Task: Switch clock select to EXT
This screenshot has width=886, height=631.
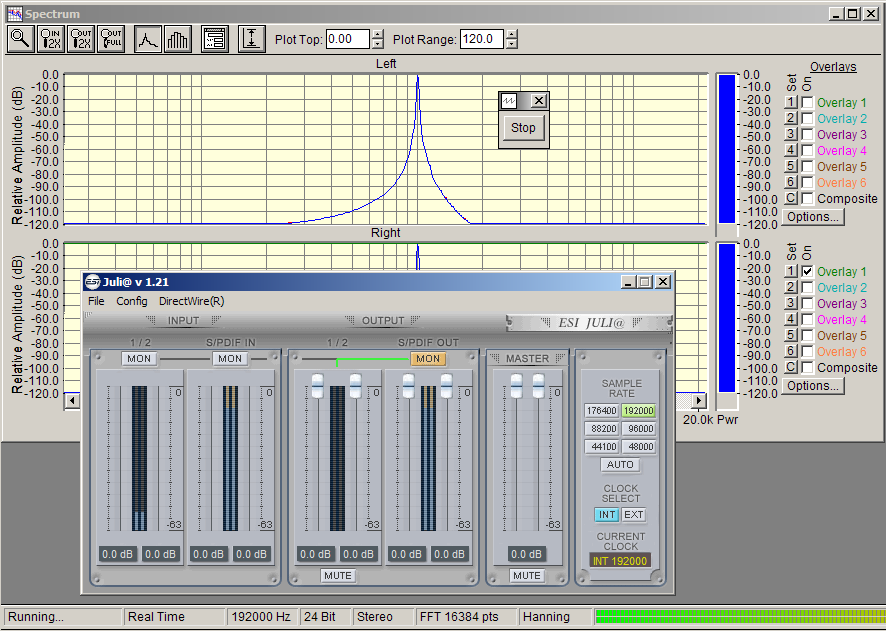Action: click(x=634, y=515)
